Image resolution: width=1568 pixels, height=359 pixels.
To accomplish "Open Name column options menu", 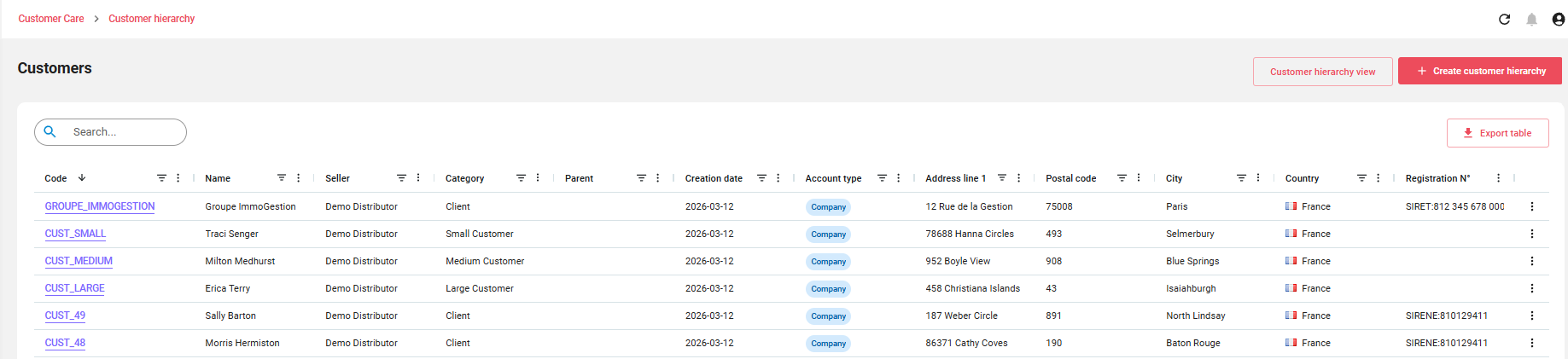I will [298, 177].
